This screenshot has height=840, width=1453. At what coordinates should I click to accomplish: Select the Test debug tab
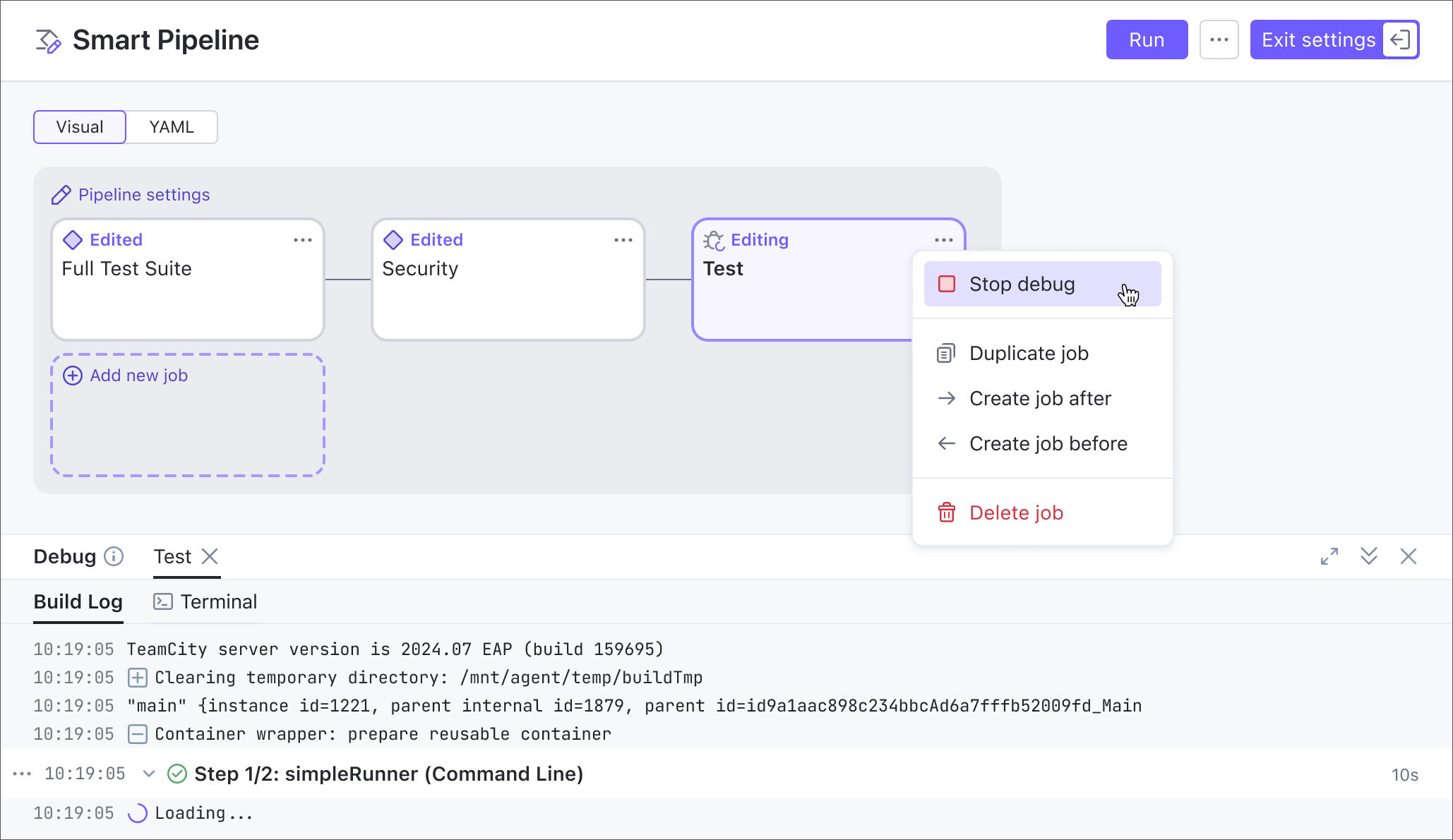pyautogui.click(x=173, y=557)
